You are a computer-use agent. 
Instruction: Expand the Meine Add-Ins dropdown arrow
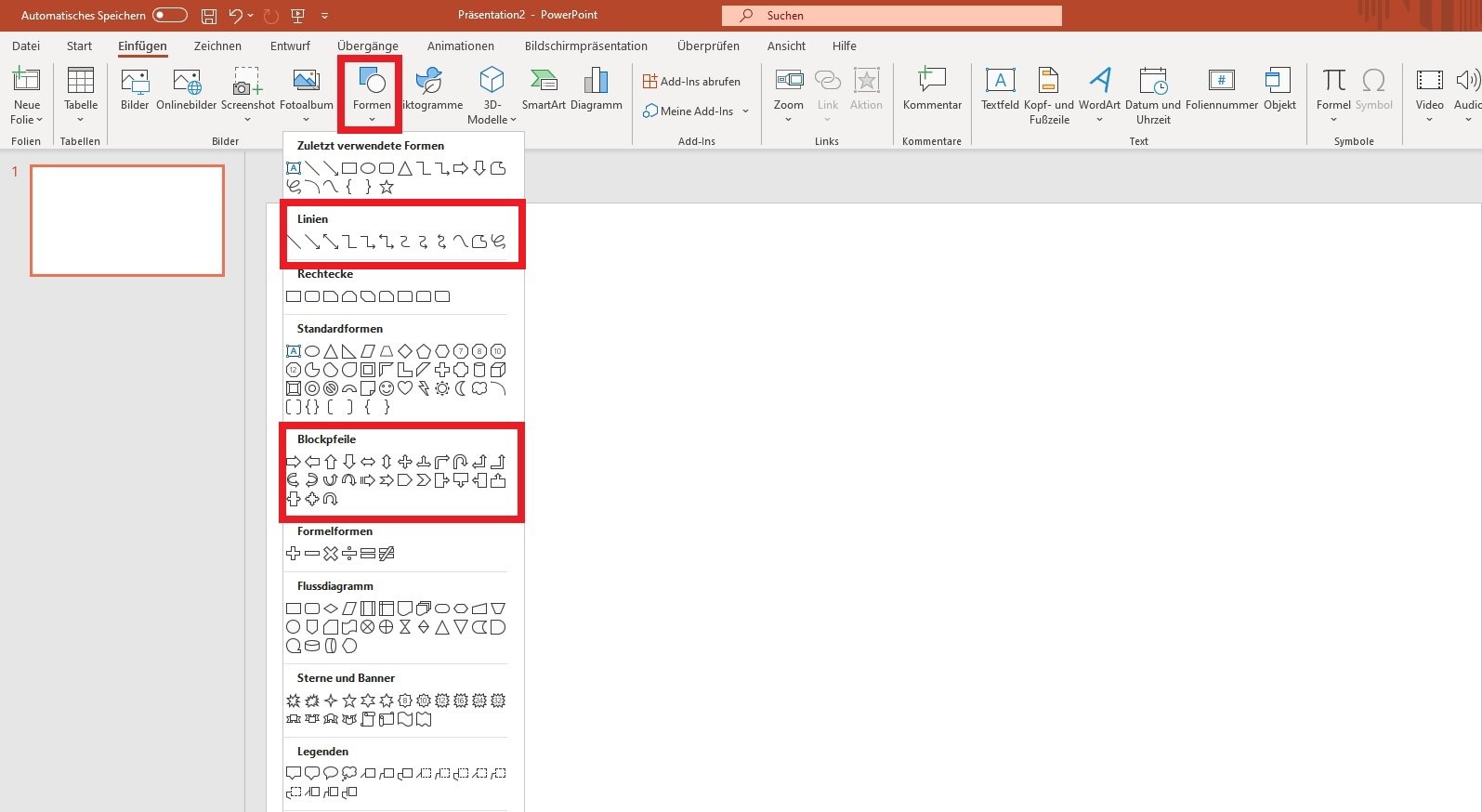click(745, 111)
